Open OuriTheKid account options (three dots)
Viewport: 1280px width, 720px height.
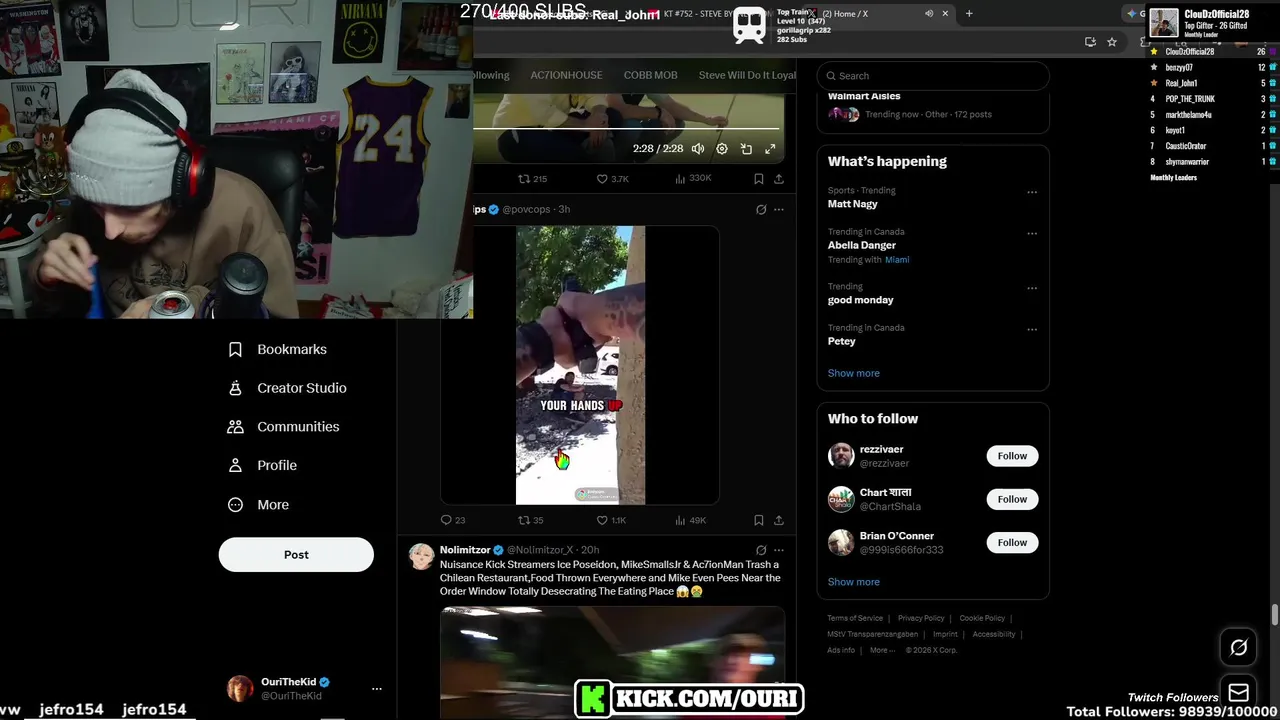377,689
